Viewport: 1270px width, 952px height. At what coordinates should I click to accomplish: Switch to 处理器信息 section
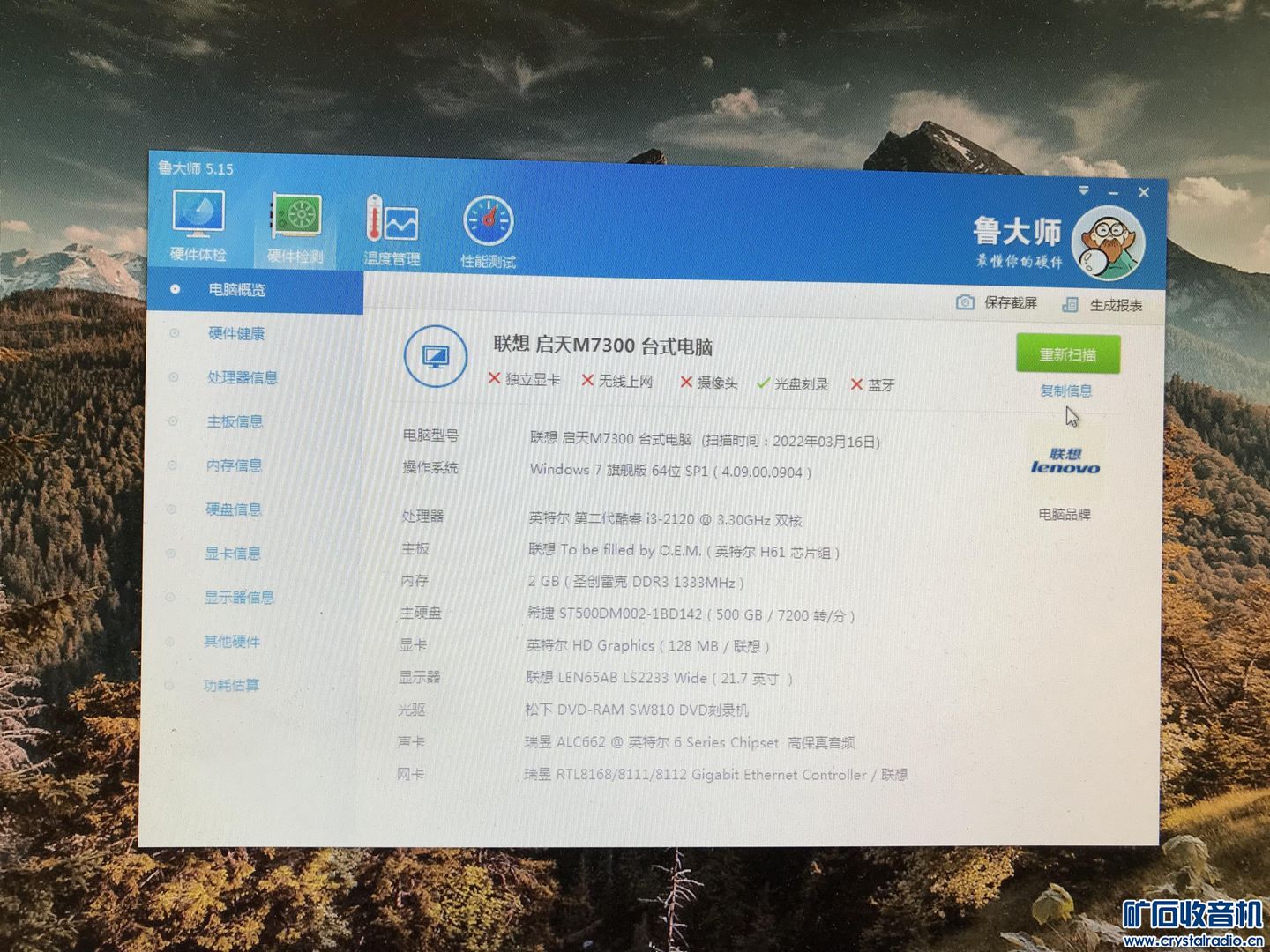243,377
